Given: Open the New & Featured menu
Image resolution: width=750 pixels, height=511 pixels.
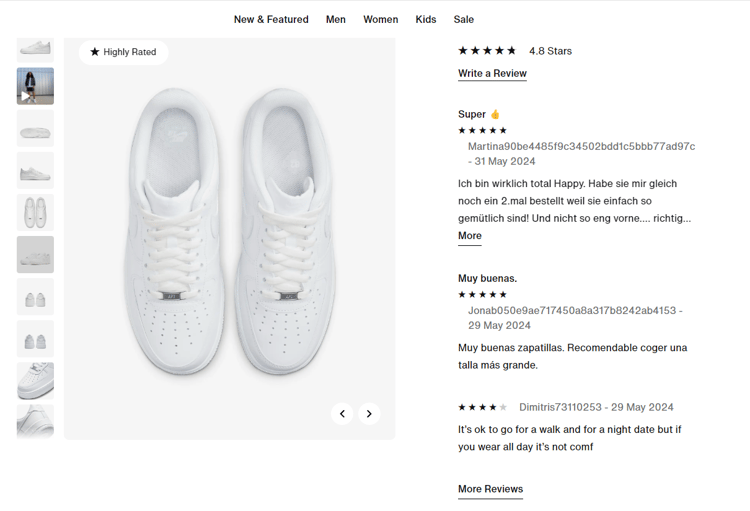Looking at the screenshot, I should pyautogui.click(x=271, y=19).
